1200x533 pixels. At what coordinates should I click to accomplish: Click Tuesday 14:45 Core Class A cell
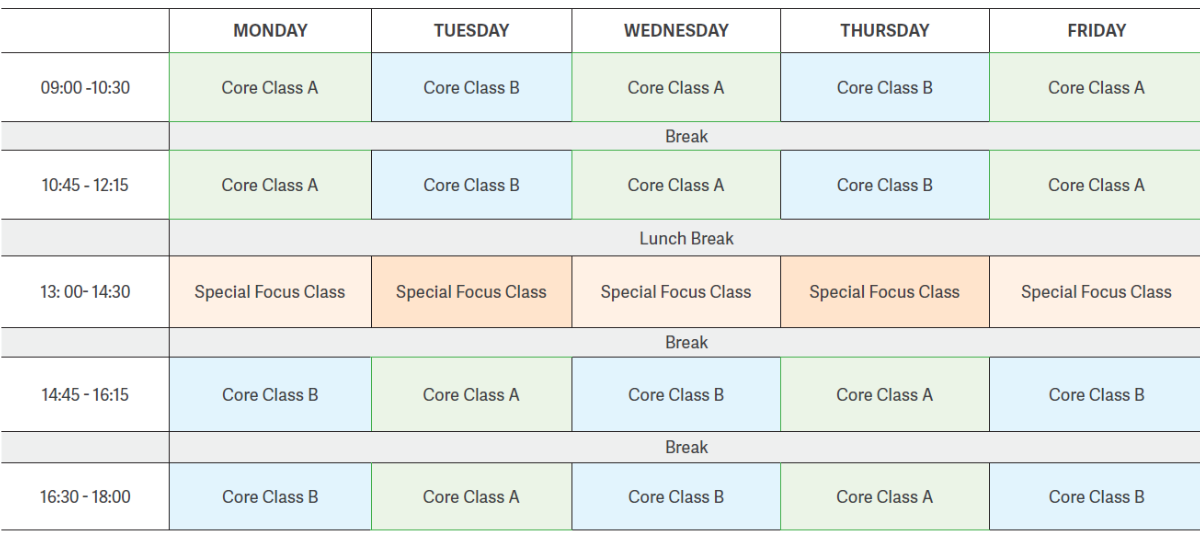[x=471, y=394]
